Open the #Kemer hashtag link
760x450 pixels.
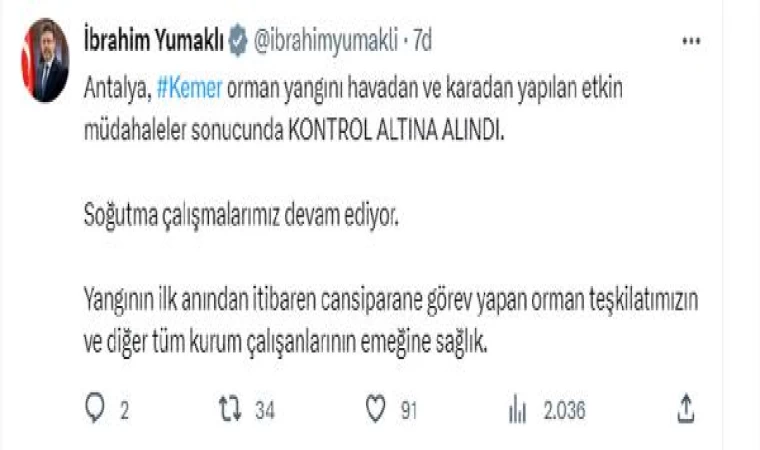[x=190, y=88]
